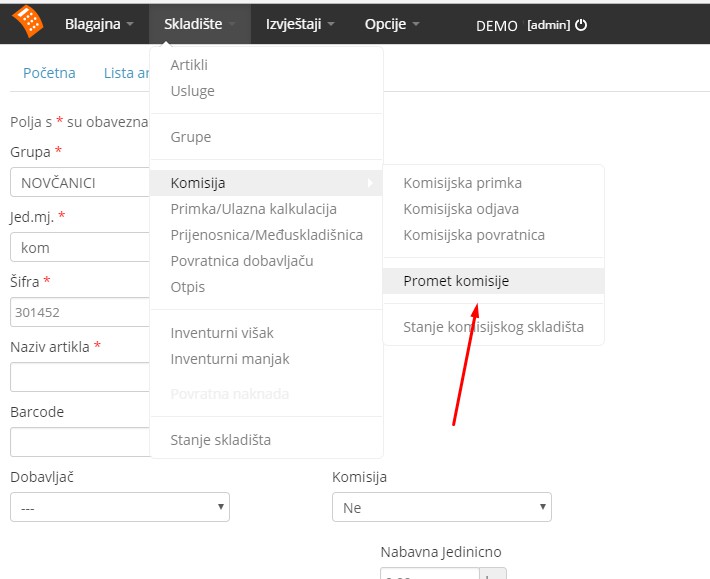Image resolution: width=710 pixels, height=579 pixels.
Task: Choose Prijenosnica/Međuskladišnica
Action: pos(266,235)
